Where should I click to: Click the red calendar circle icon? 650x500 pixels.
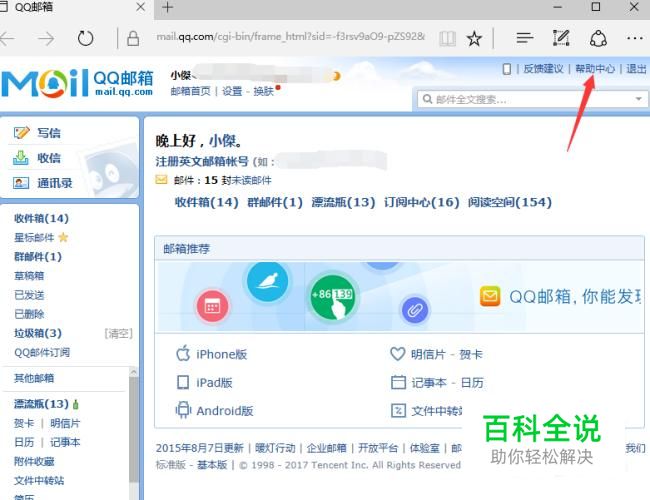pyautogui.click(x=212, y=306)
